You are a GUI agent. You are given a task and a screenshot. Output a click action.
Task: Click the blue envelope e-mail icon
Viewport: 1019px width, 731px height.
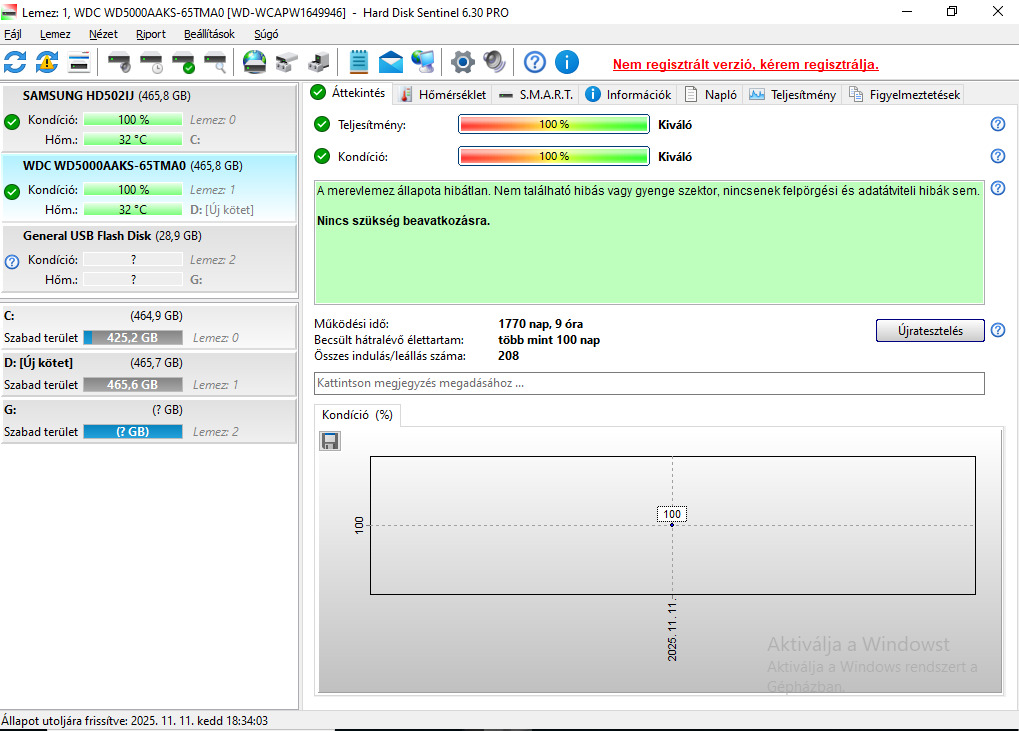tap(391, 62)
